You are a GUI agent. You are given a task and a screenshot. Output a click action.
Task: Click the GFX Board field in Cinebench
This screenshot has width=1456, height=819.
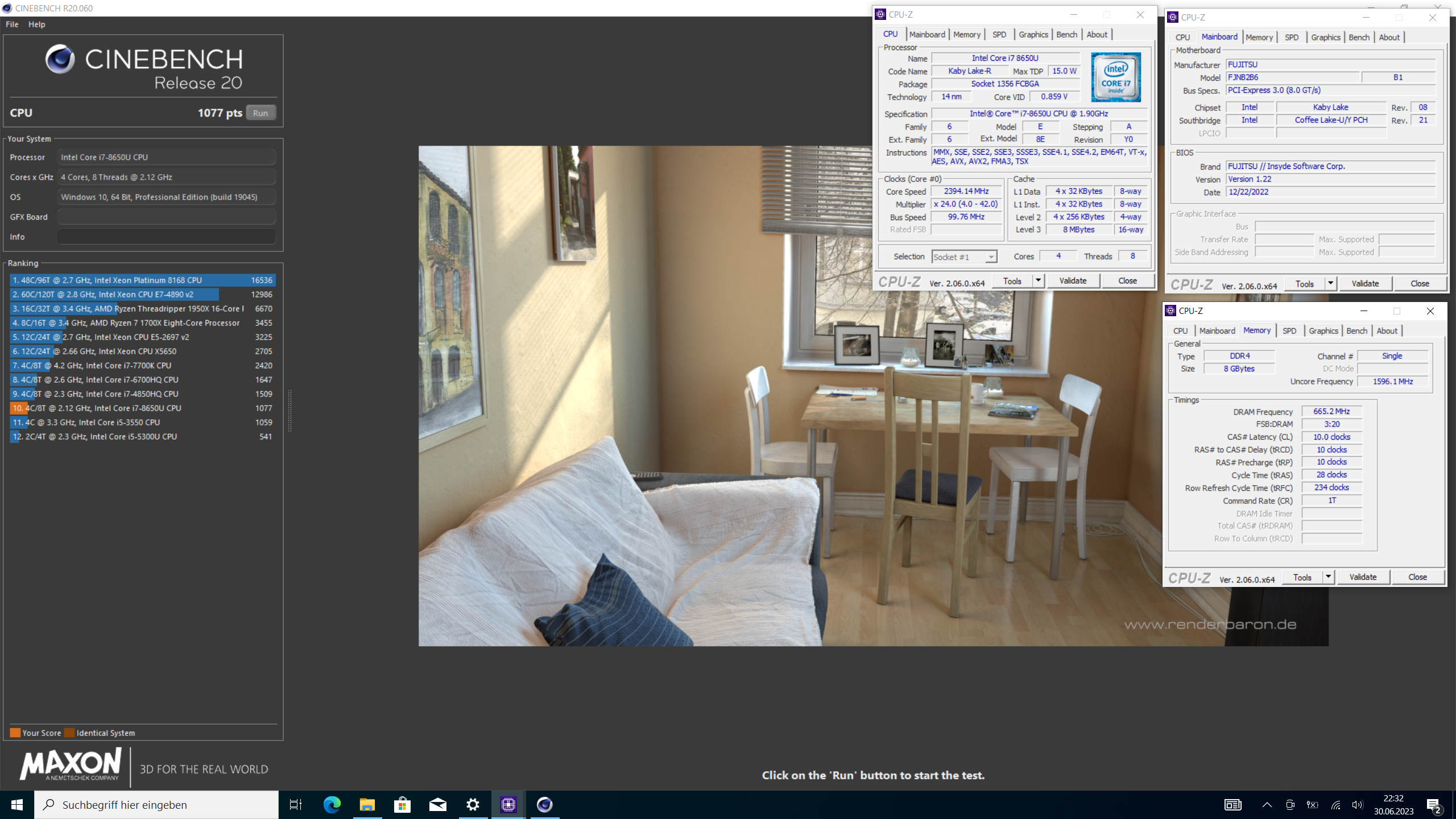coord(167,217)
